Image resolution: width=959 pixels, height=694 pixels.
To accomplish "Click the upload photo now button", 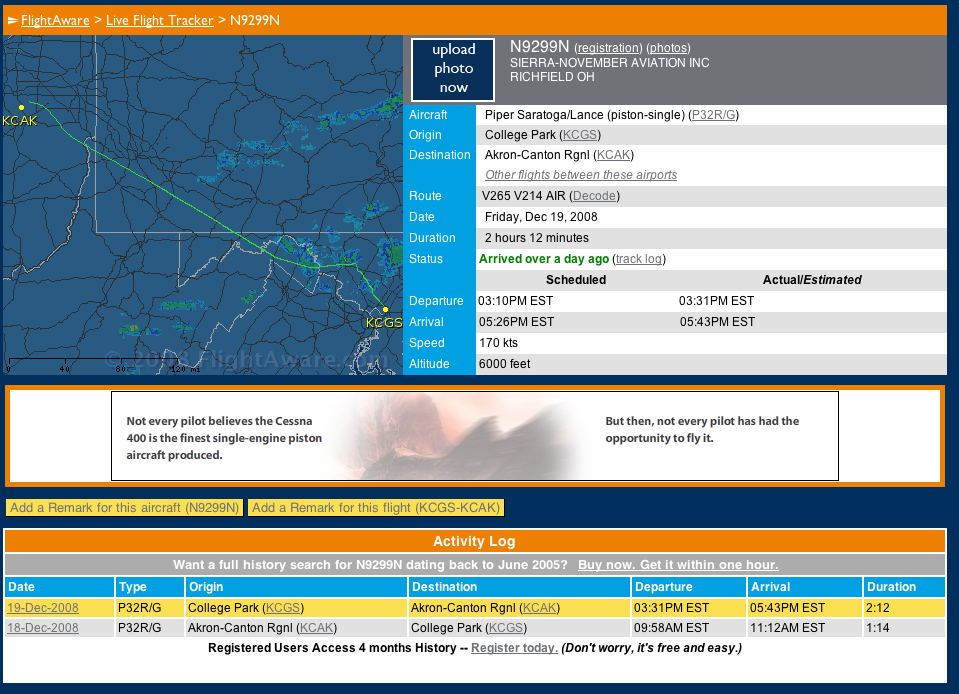I will [453, 69].
